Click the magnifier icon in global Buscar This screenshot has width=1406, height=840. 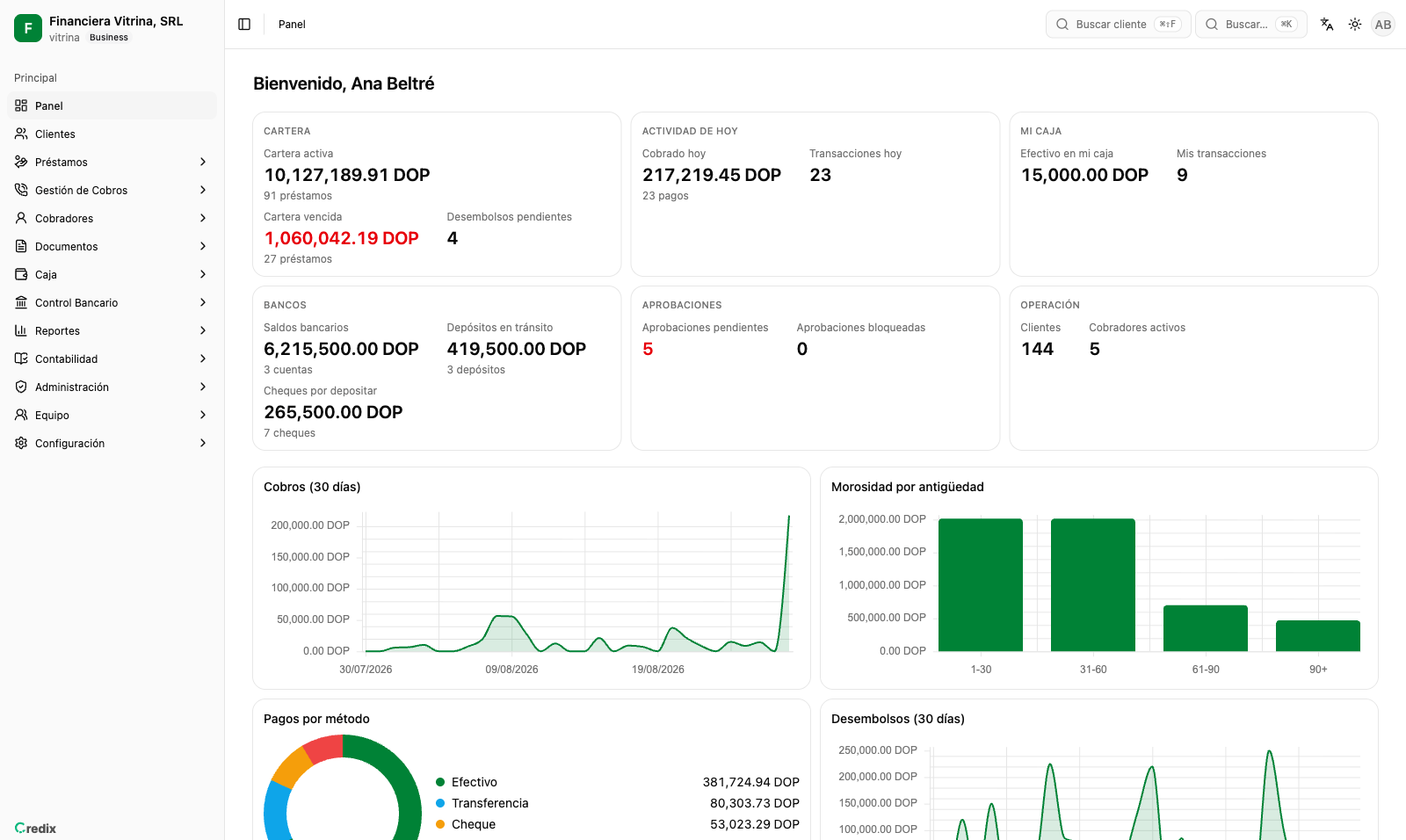pyautogui.click(x=1212, y=25)
